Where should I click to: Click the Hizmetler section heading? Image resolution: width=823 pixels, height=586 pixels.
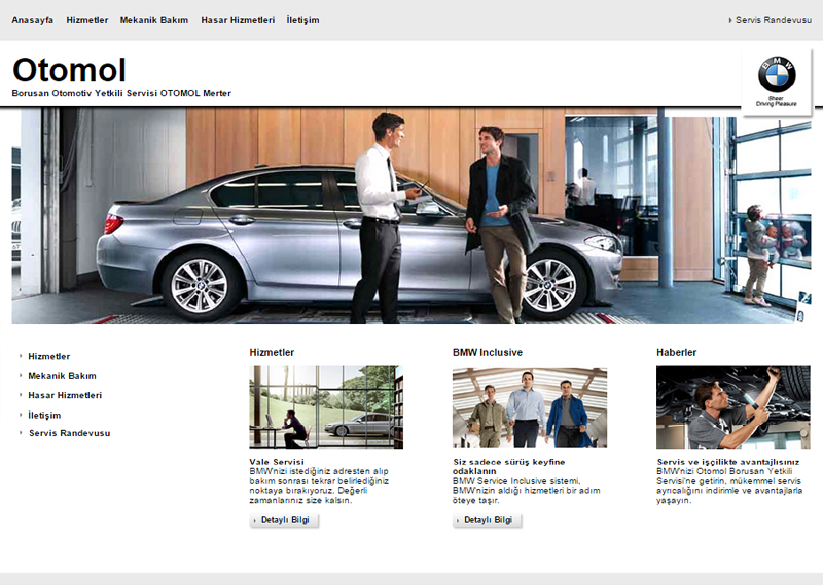(271, 352)
